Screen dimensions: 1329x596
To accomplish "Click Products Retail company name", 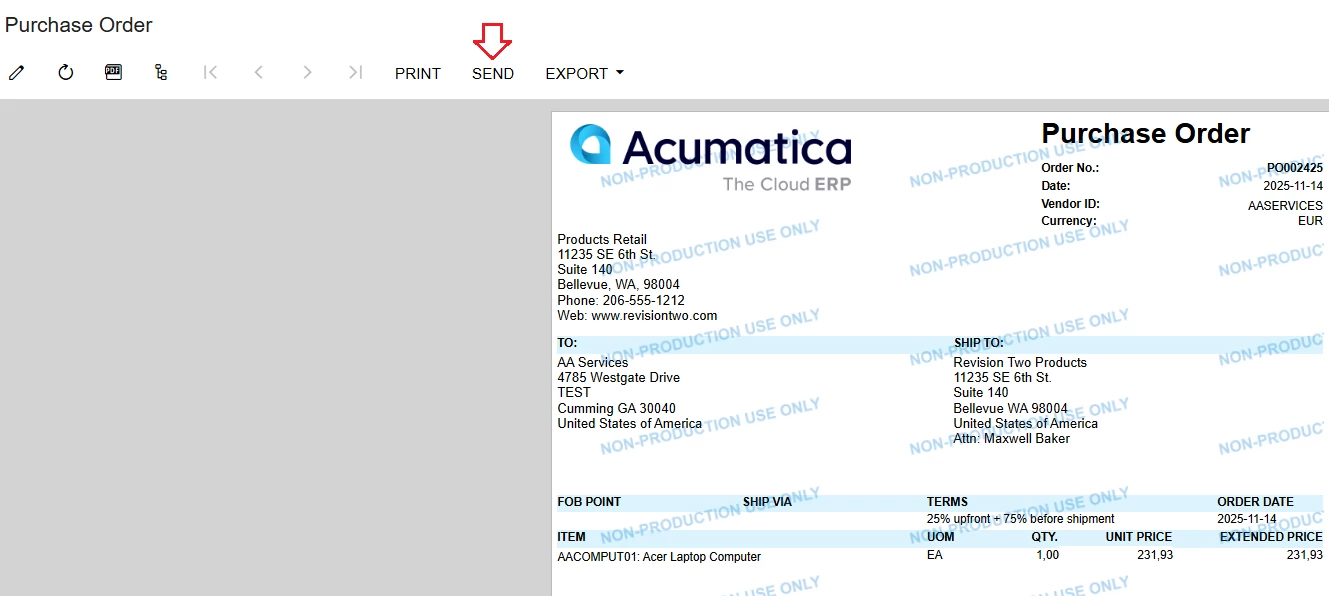I will click(602, 239).
